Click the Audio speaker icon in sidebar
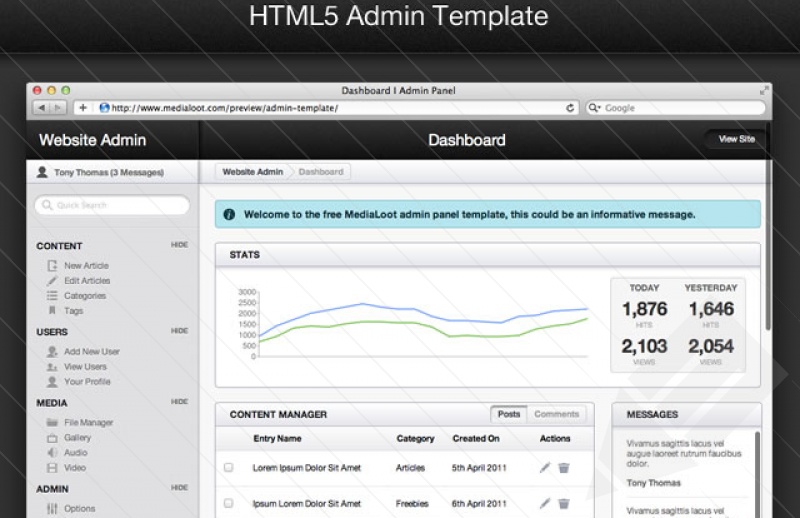The height and width of the screenshot is (518, 800). click(x=52, y=453)
